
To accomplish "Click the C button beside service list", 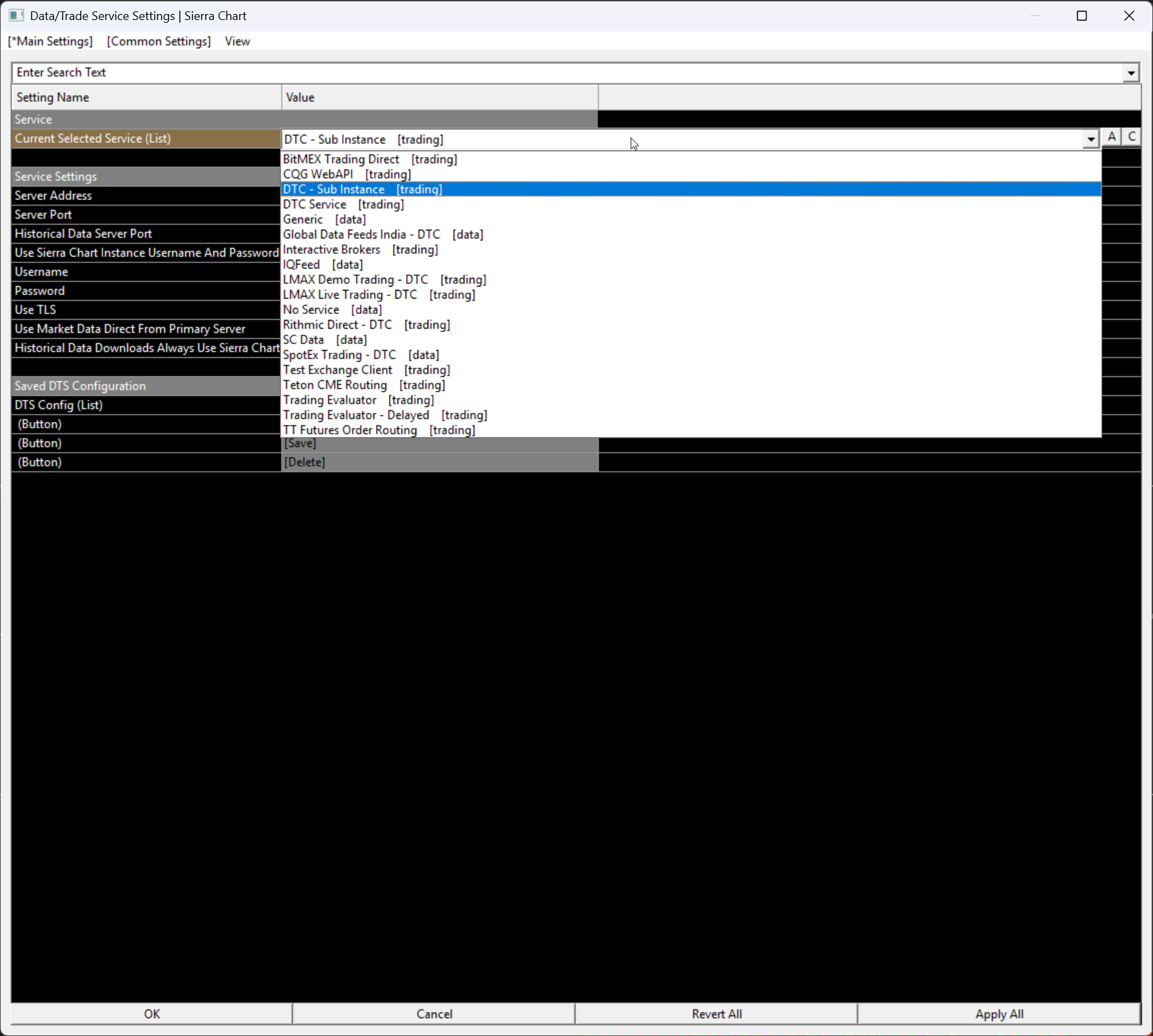I will pos(1132,137).
